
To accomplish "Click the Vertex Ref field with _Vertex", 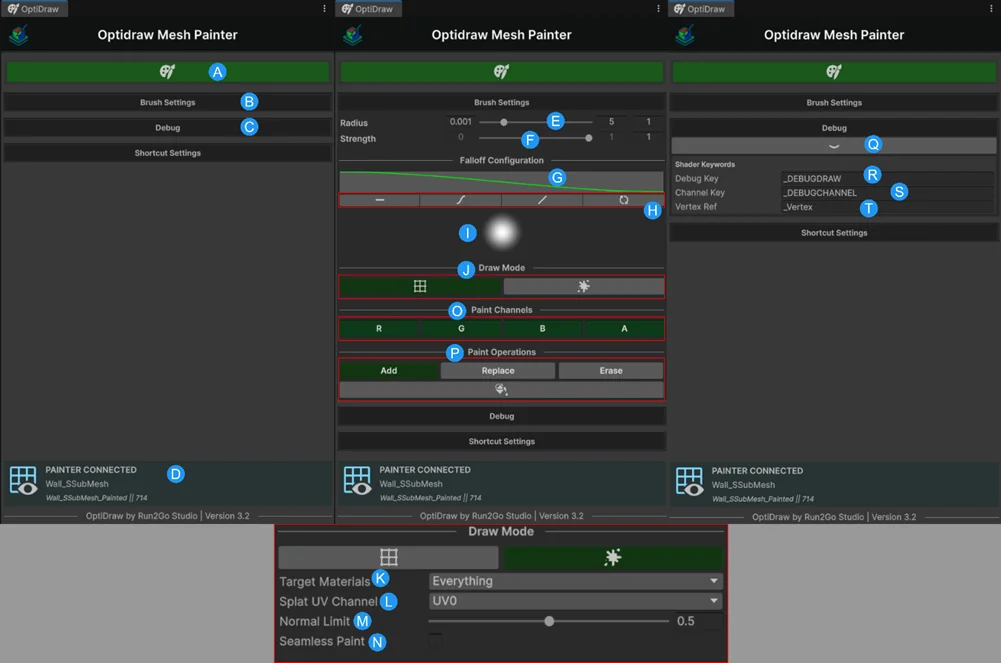I will click(887, 207).
